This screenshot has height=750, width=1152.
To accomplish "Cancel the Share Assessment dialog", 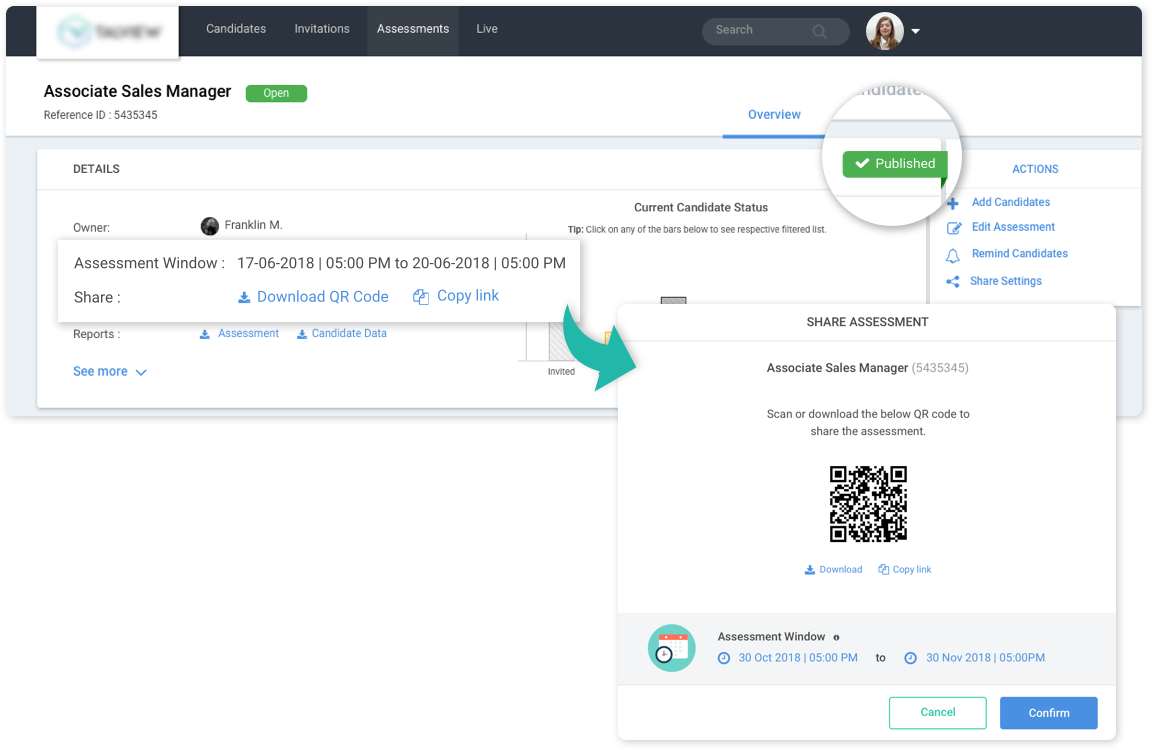I will pyautogui.click(x=937, y=713).
